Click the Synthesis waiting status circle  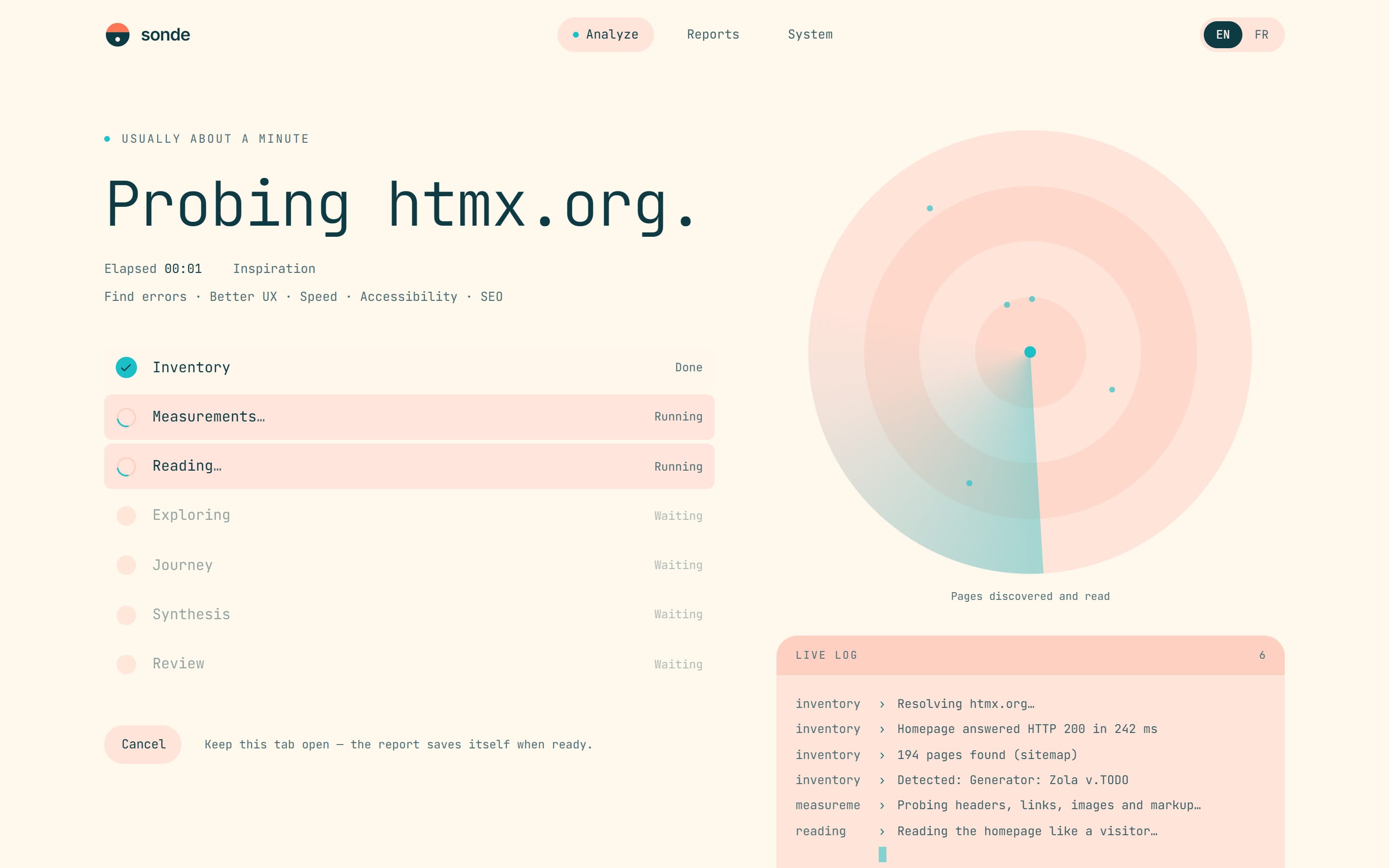click(126, 615)
